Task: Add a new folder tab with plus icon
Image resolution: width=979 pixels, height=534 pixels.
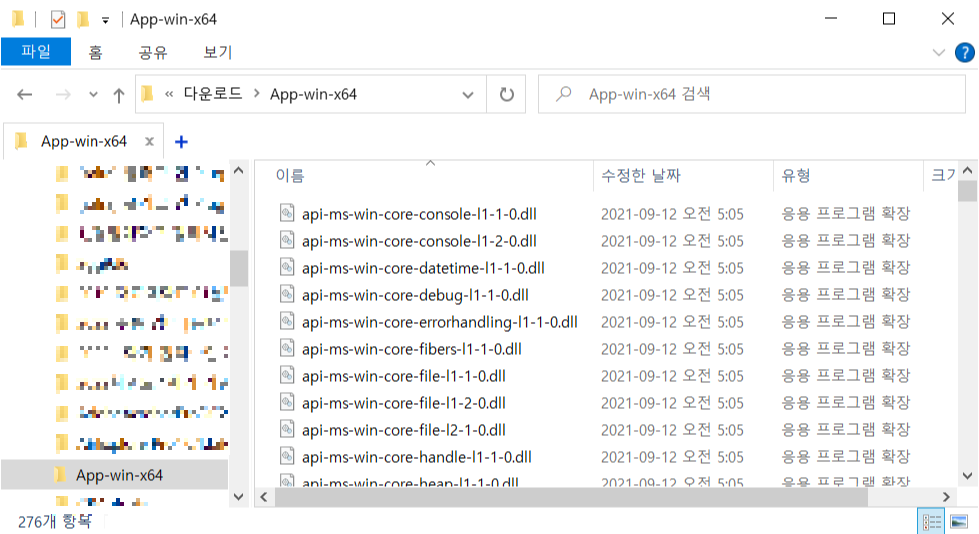Action: 181,142
